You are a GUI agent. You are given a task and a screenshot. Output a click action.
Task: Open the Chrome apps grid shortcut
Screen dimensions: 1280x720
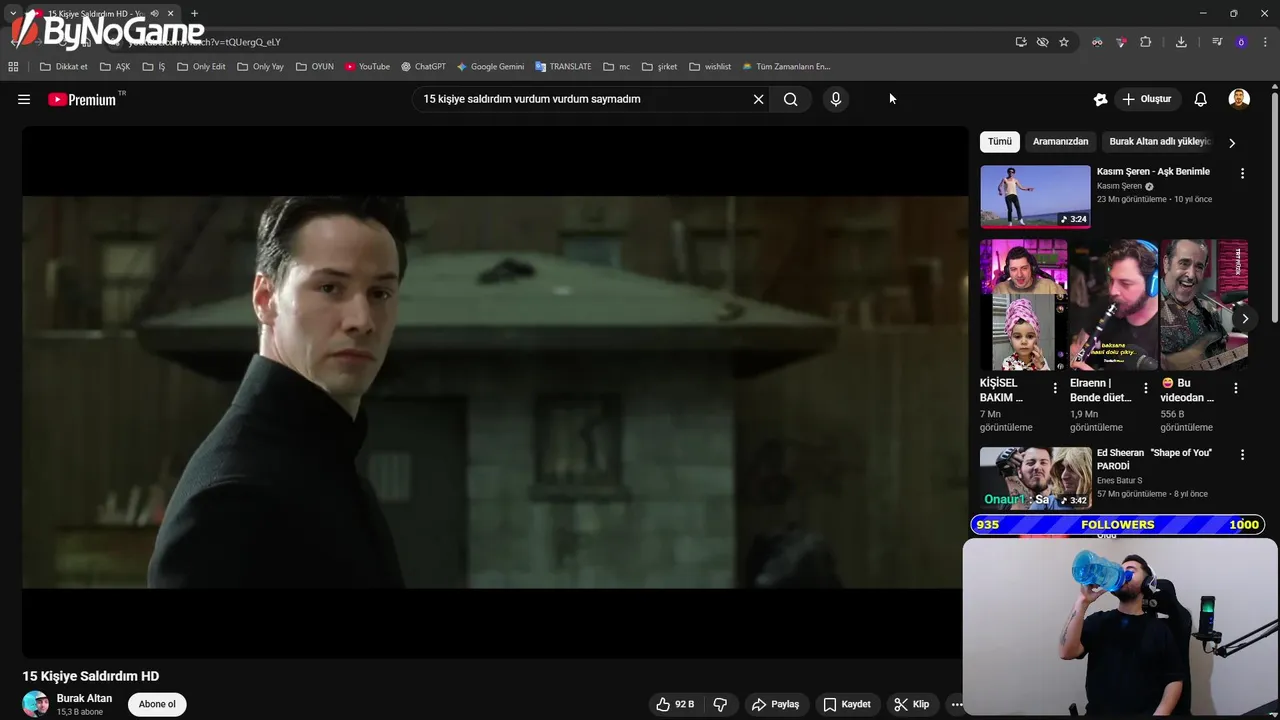(x=13, y=67)
